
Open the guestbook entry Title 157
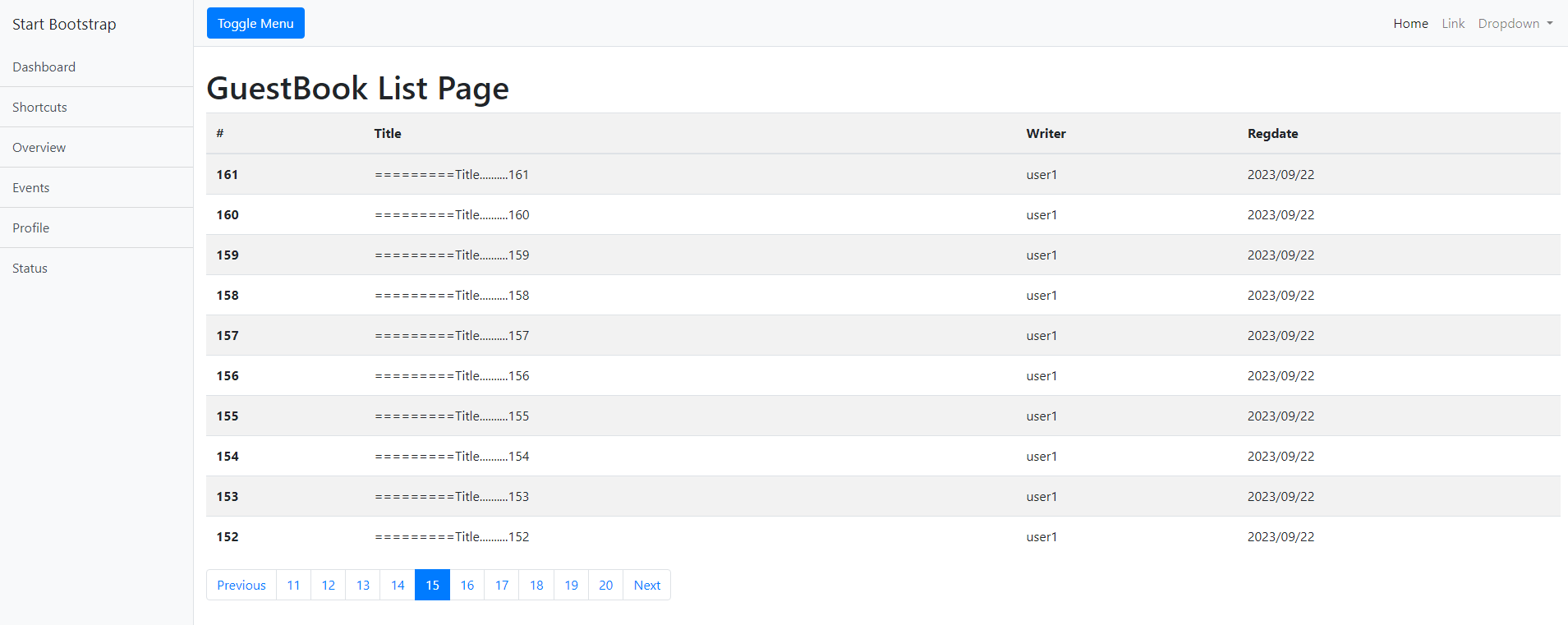coord(452,335)
